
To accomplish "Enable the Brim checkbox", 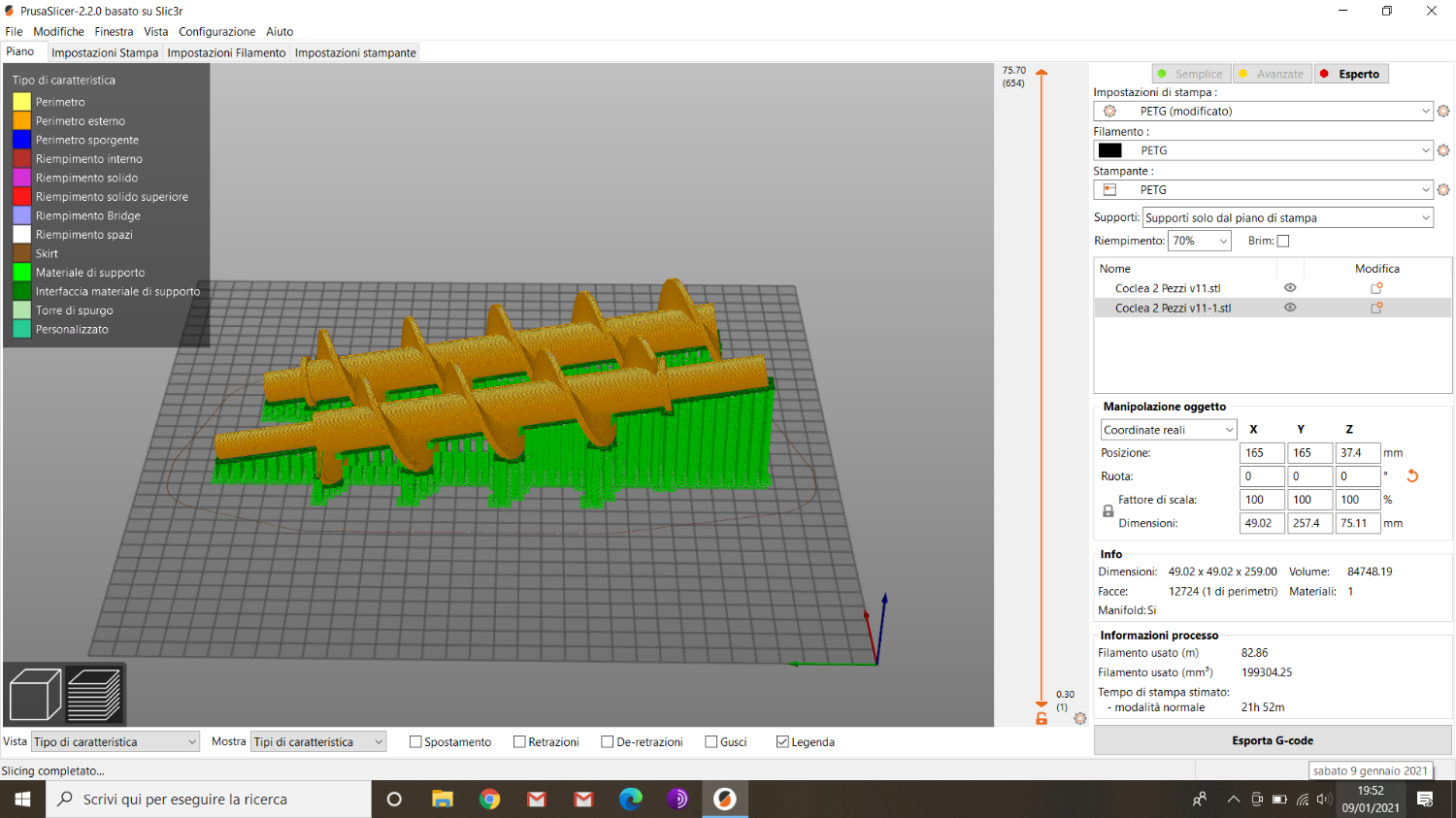I will pos(1283,241).
